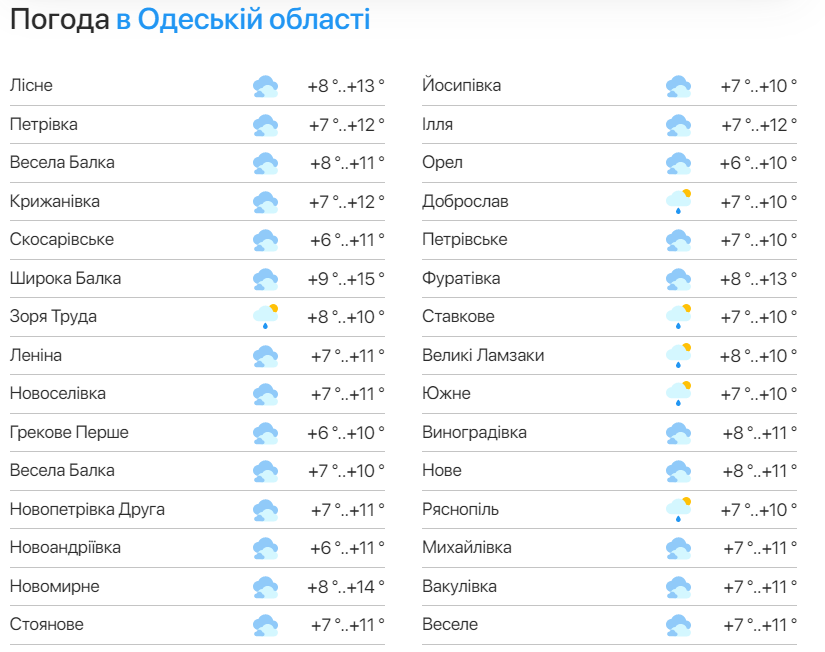Click the cloudy weather icon for Лісне

pyautogui.click(x=265, y=87)
